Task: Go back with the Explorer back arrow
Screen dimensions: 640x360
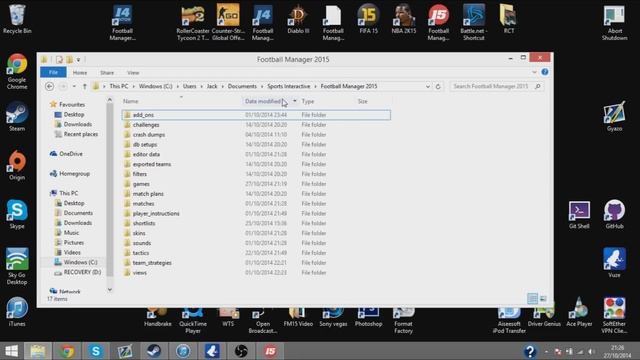Action: tap(49, 87)
